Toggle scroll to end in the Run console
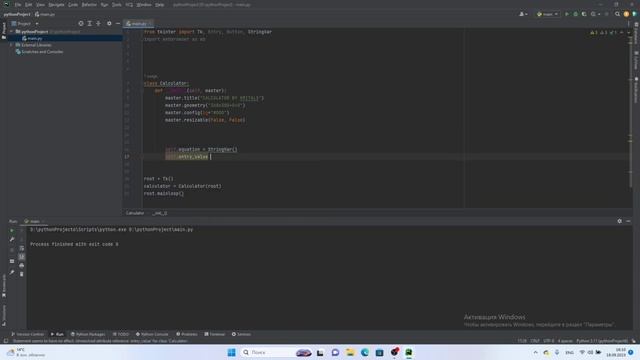This screenshot has width=640, height=360. point(22,257)
